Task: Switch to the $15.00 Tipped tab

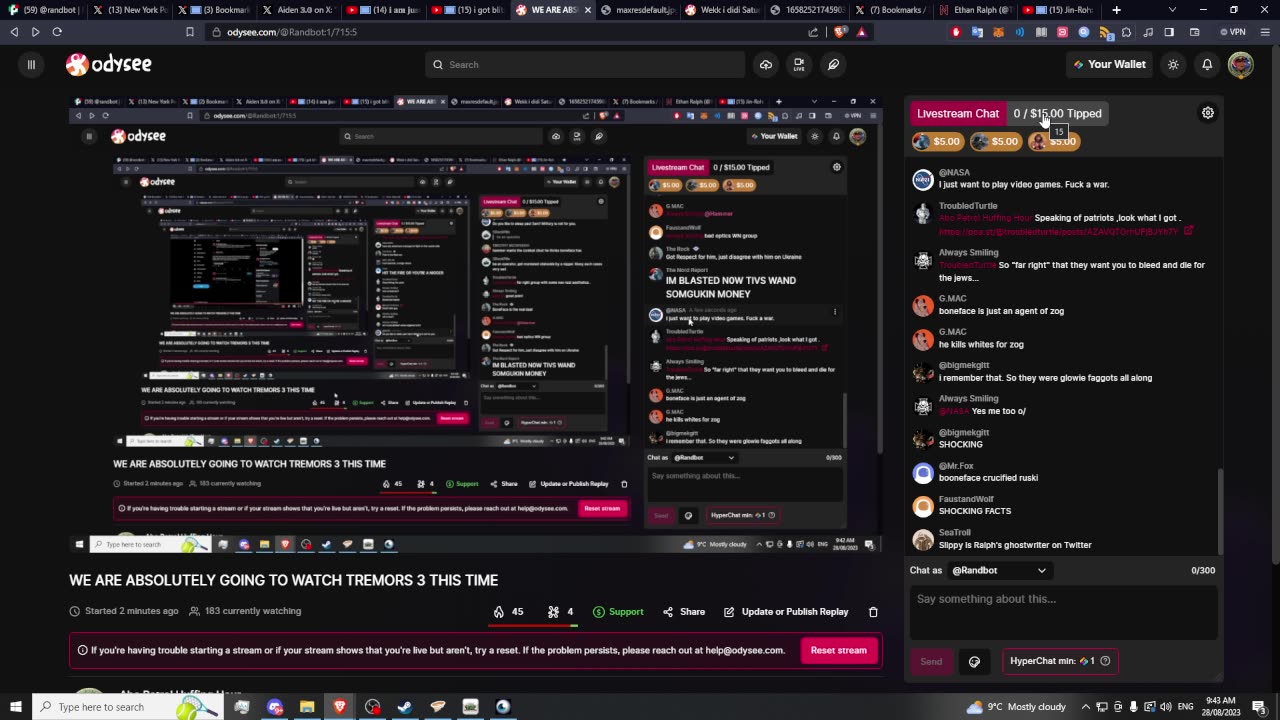Action: pyautogui.click(x=1057, y=113)
